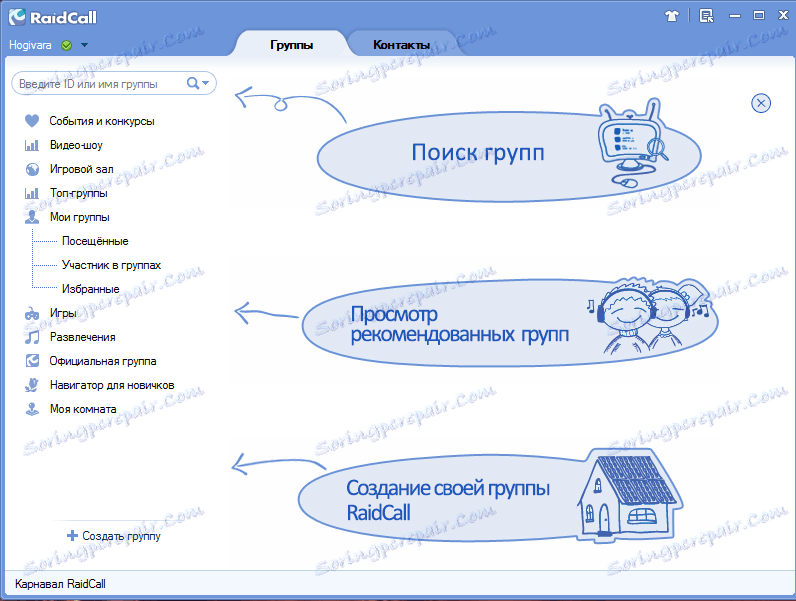Viewport: 796px width, 601px height.
Task: Click the heart icon for События и конкурсы
Action: 32,121
